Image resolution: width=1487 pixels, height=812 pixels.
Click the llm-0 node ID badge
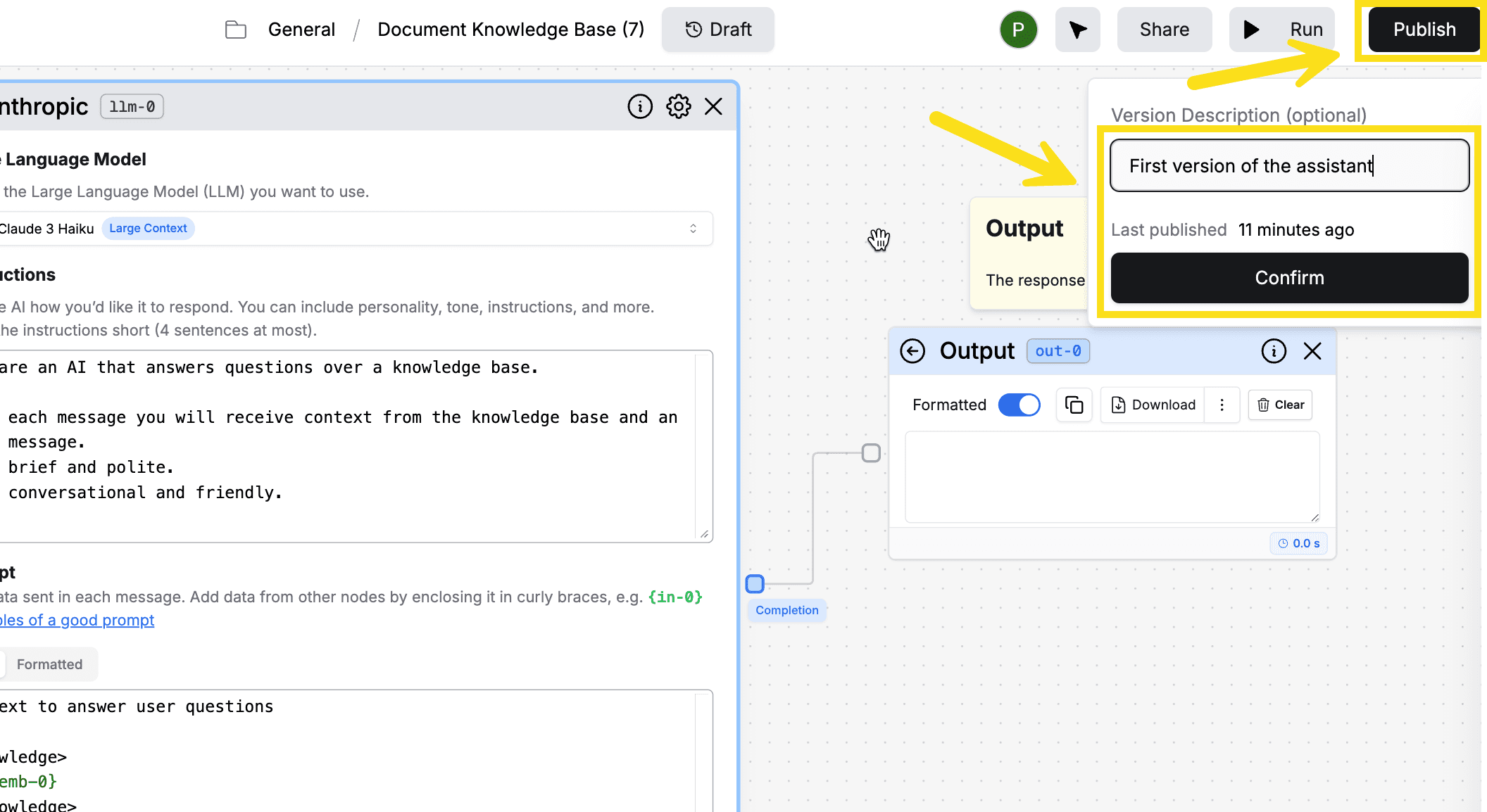click(x=132, y=106)
